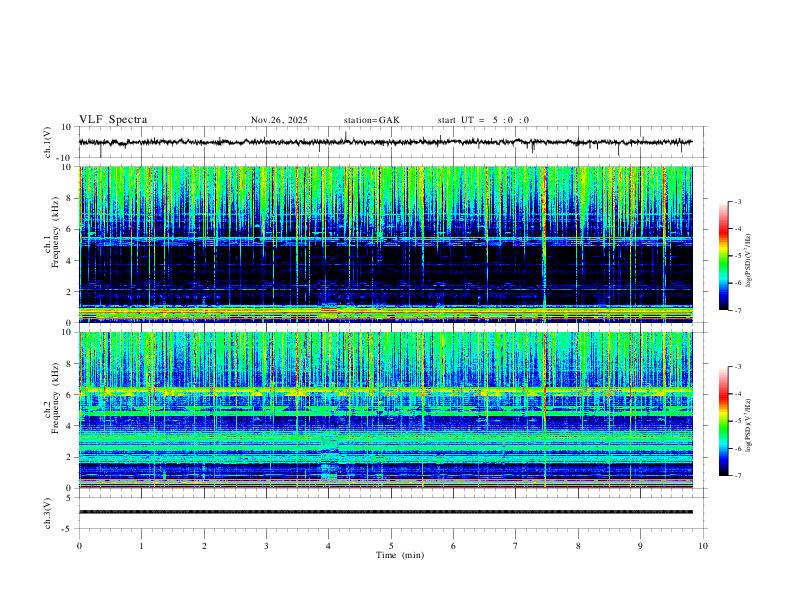
Task: Click time axis tick label 4
Action: 329,546
